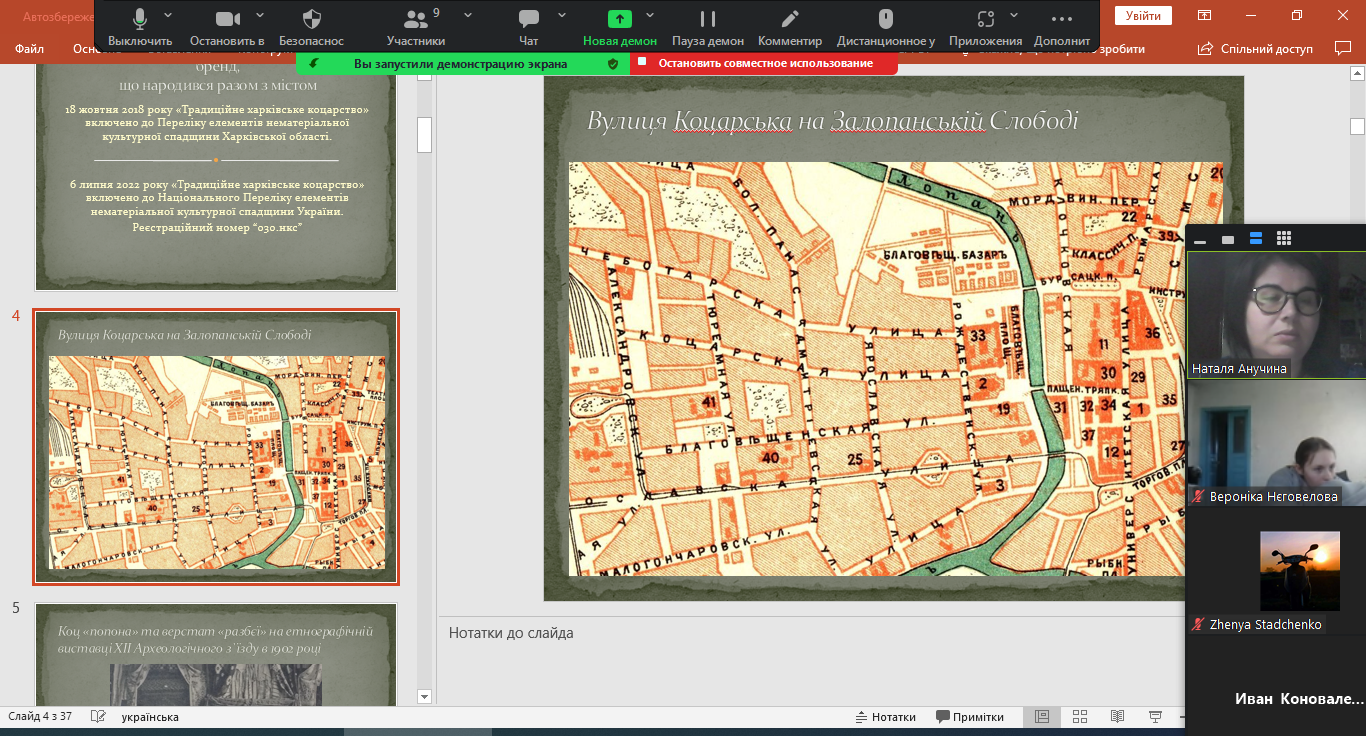Open the Чат chat panel
The width and height of the screenshot is (1366, 736).
[529, 27]
